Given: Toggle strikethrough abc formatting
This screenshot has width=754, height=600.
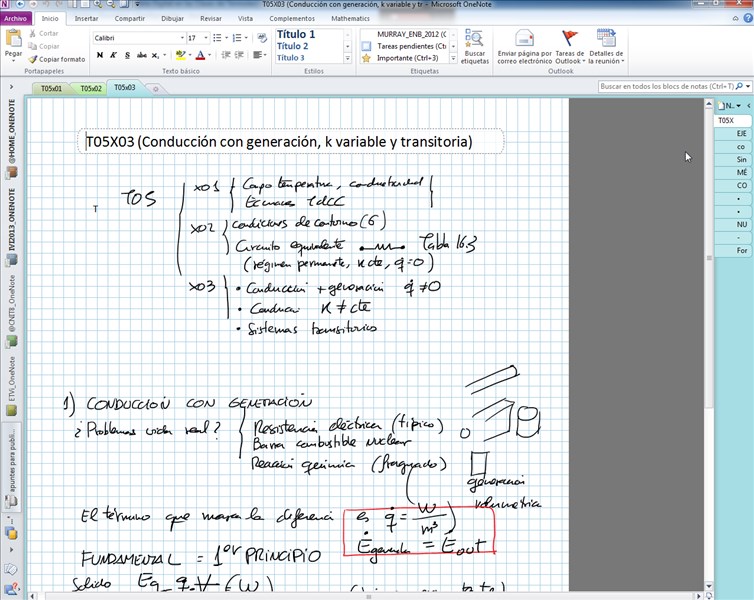Looking at the screenshot, I should tap(141, 55).
